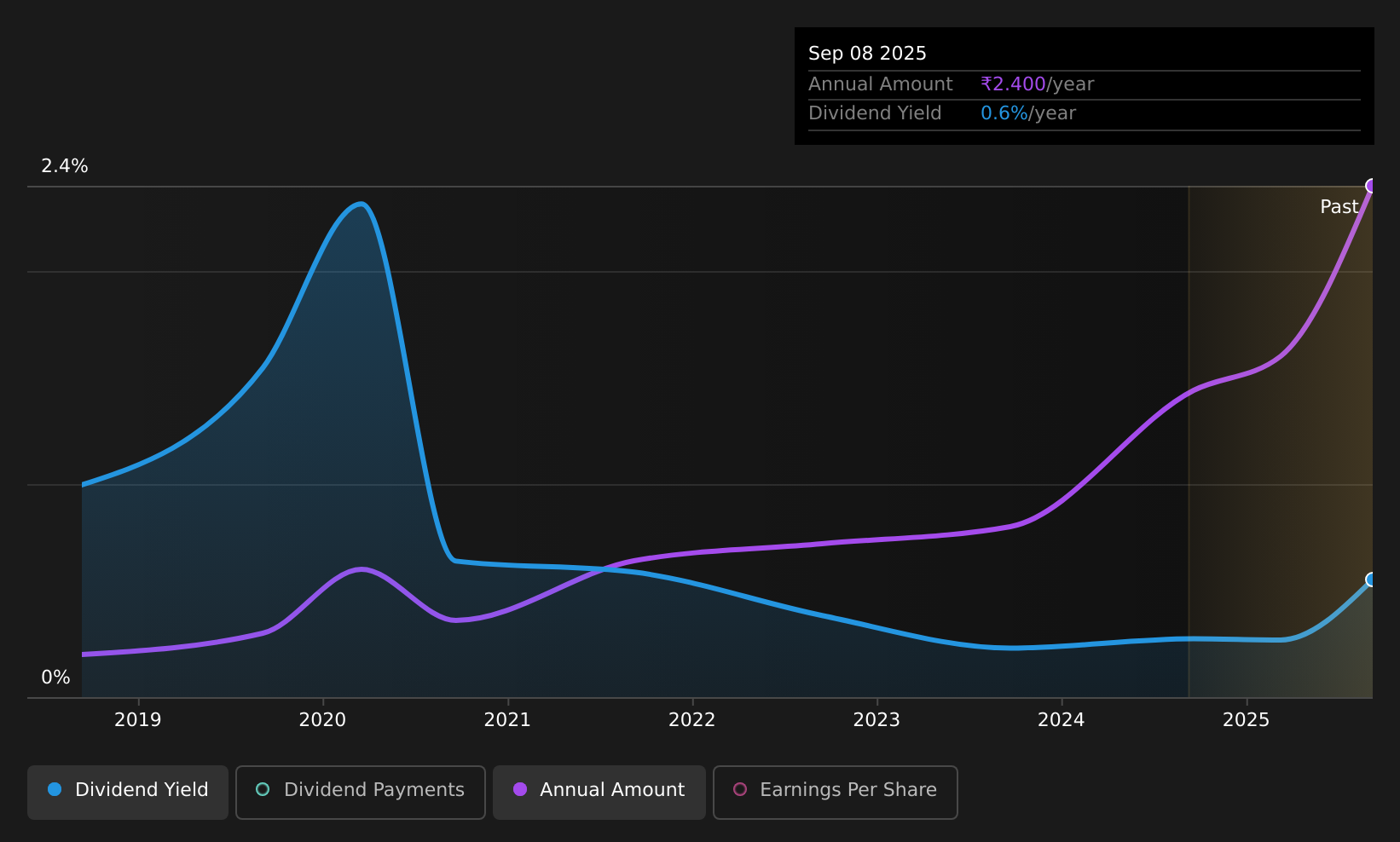Enable the Dividend Payments series

[361, 792]
